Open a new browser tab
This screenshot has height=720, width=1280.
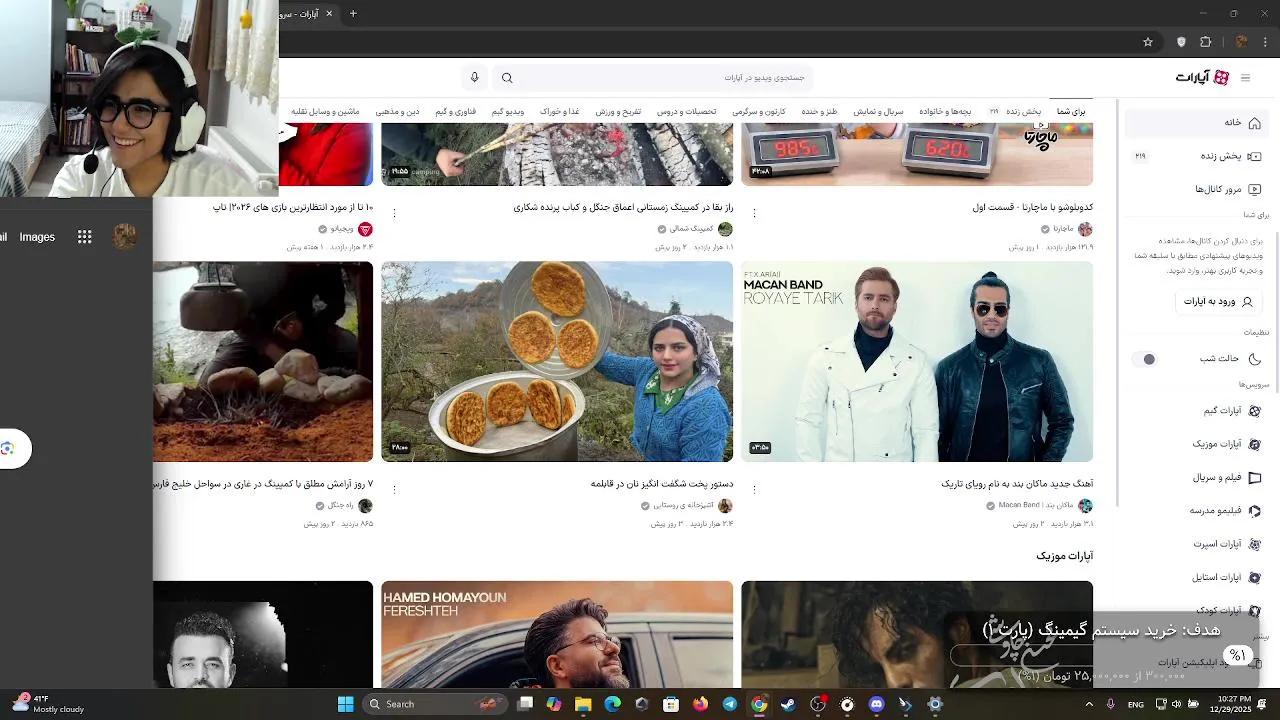pyautogui.click(x=353, y=14)
